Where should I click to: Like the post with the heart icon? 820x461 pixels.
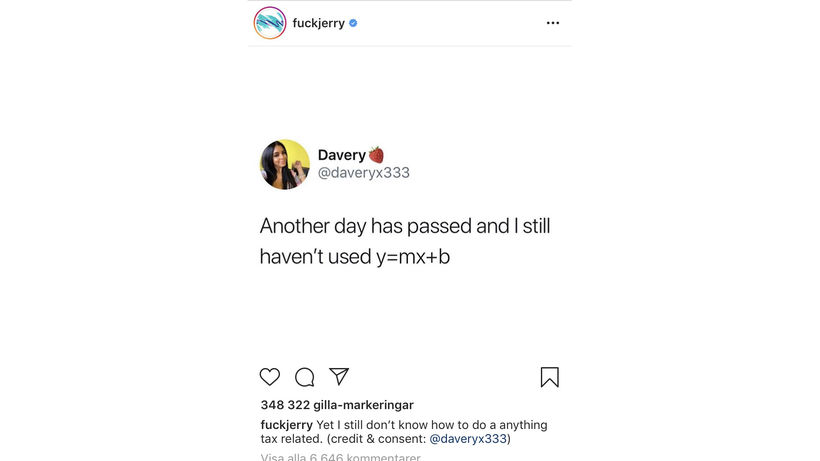pos(270,377)
